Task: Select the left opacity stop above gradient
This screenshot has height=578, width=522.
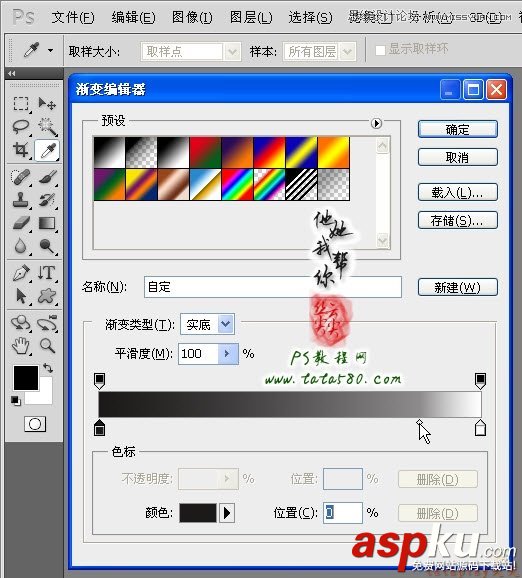Action: [100, 381]
